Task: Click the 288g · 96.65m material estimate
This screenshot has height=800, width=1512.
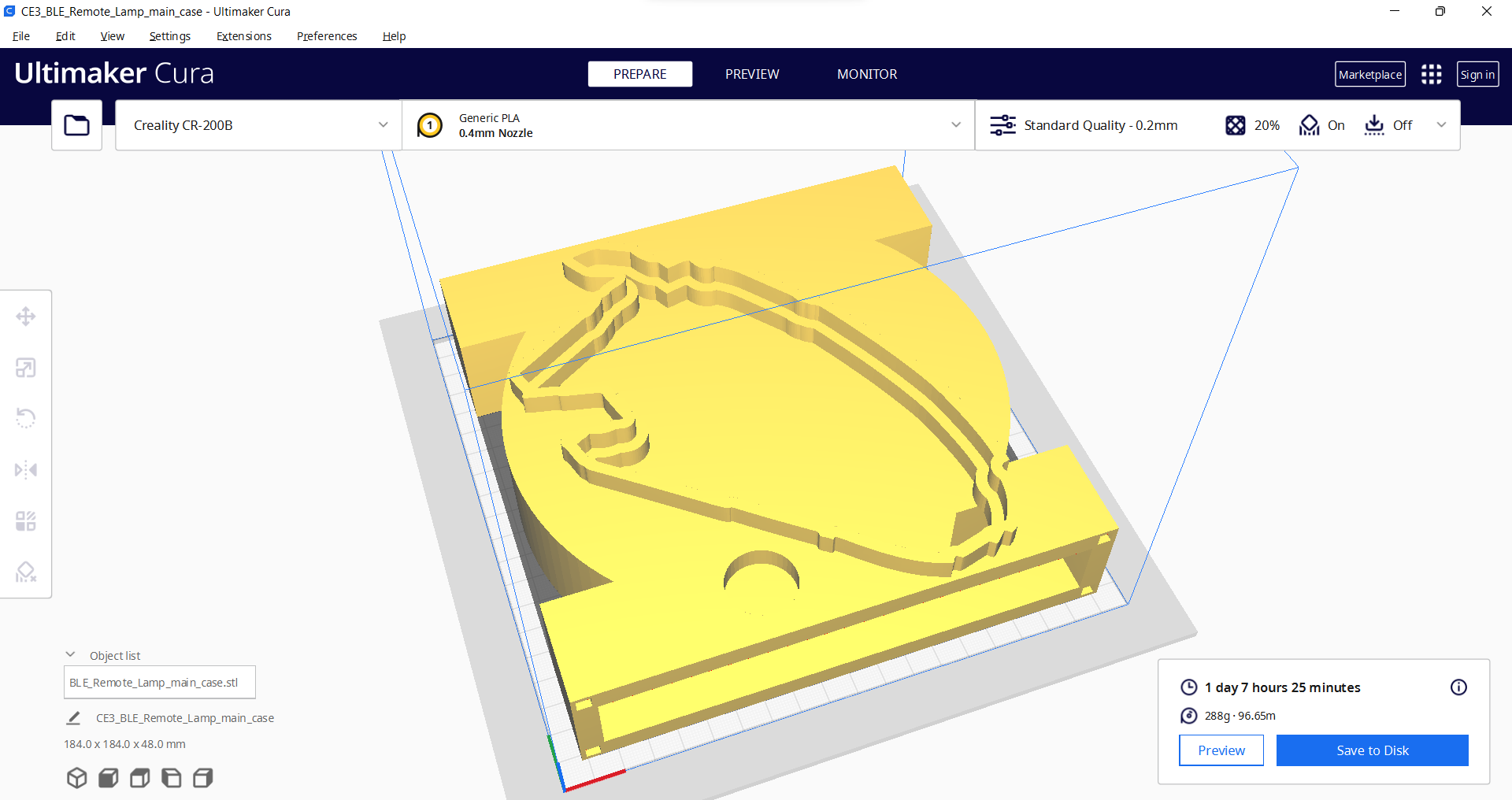Action: 1240,716
